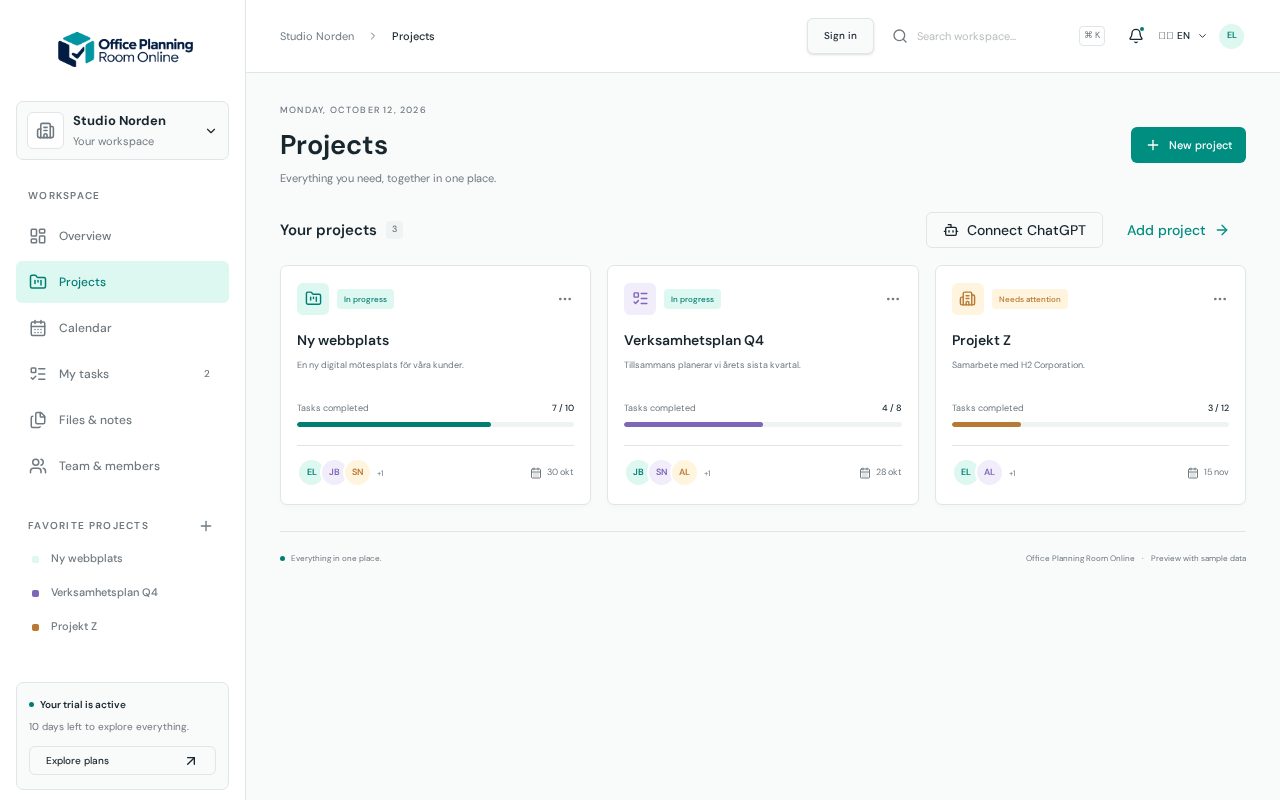Select Projects in the sidebar
1280x800 pixels.
[122, 282]
